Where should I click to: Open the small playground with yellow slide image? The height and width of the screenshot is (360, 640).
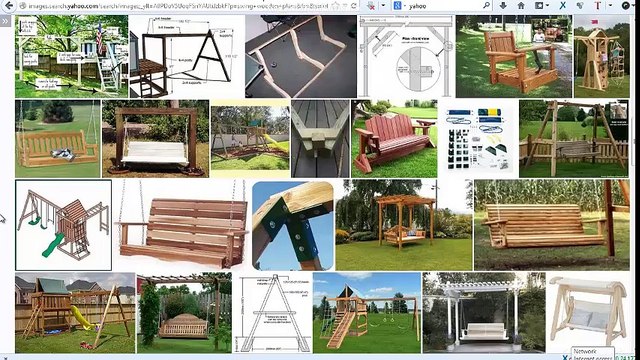[250, 139]
